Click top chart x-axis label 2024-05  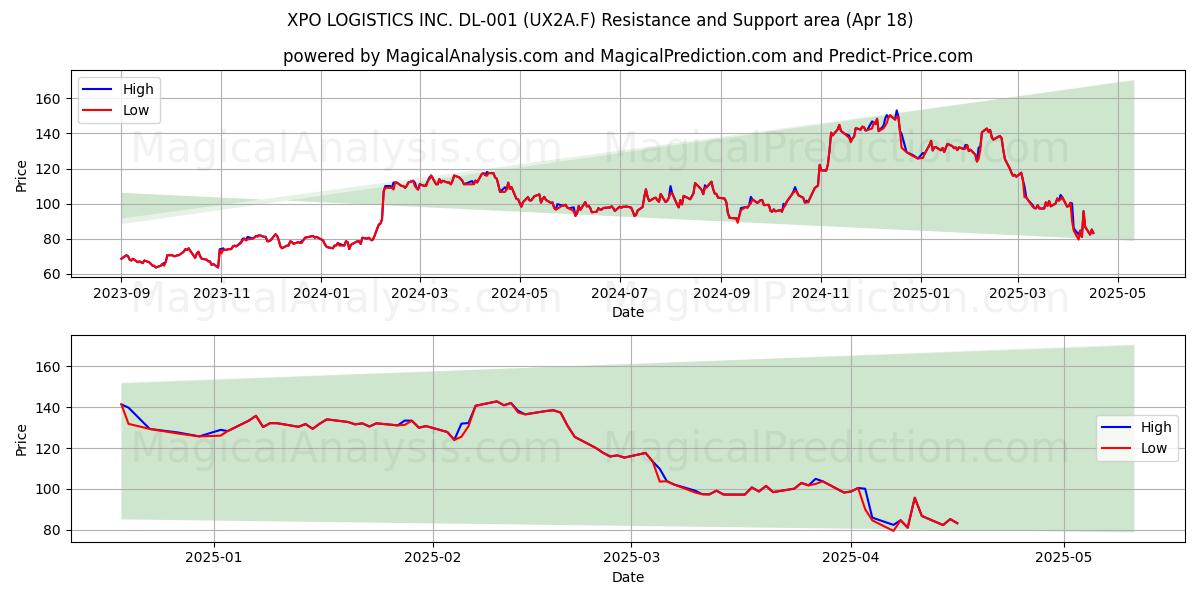point(520,294)
